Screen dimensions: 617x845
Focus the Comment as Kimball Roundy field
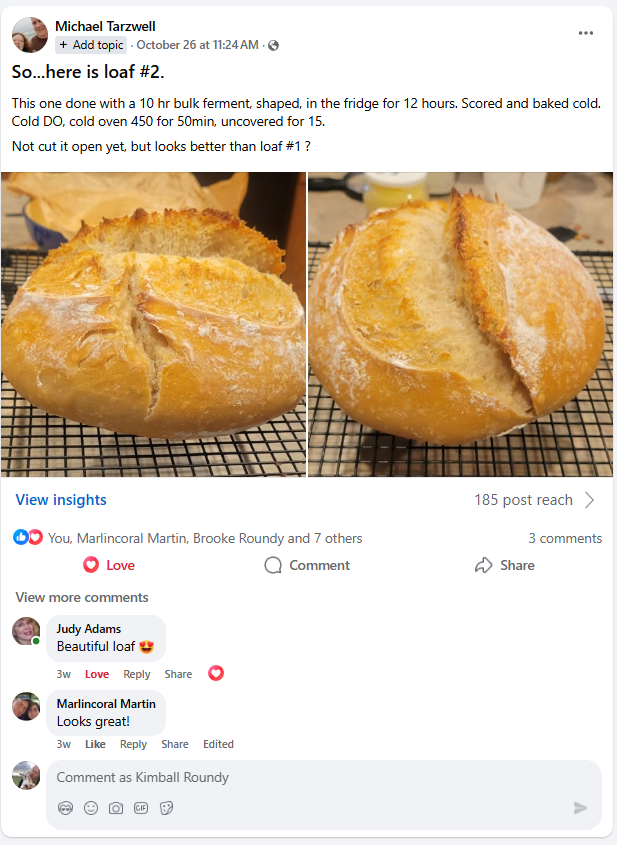324,777
